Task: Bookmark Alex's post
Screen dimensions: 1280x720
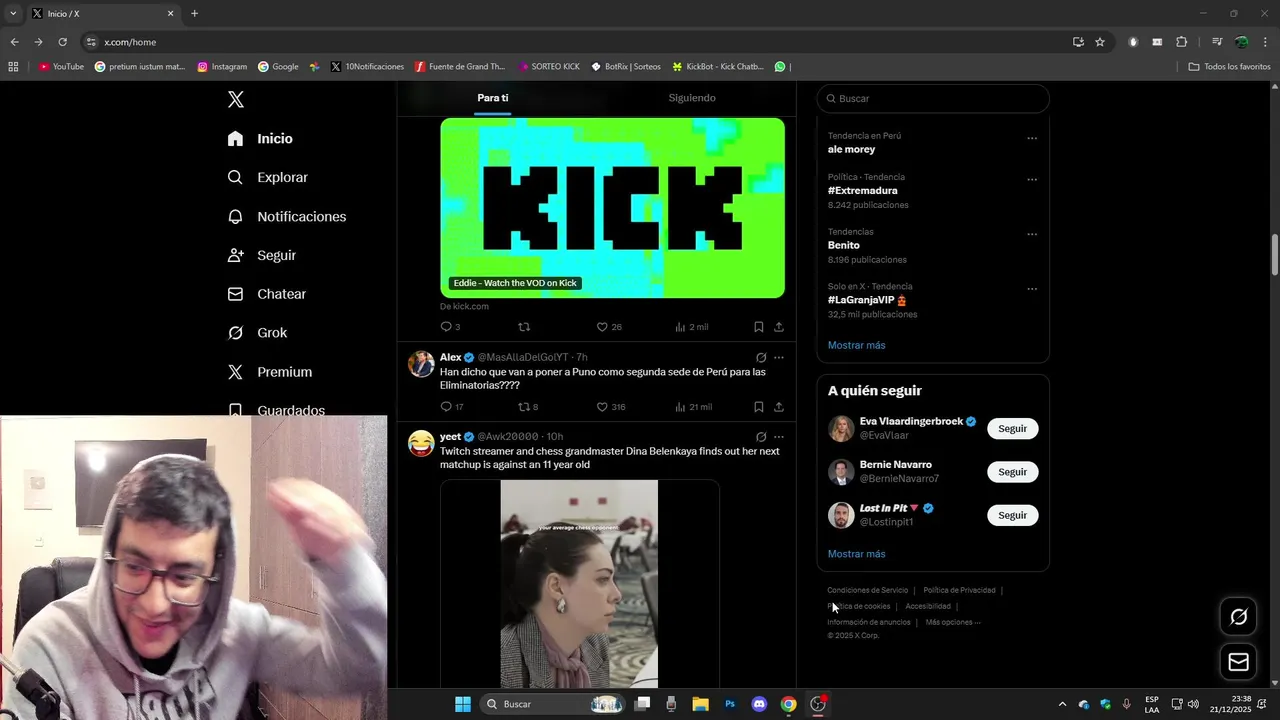Action: pos(759,407)
